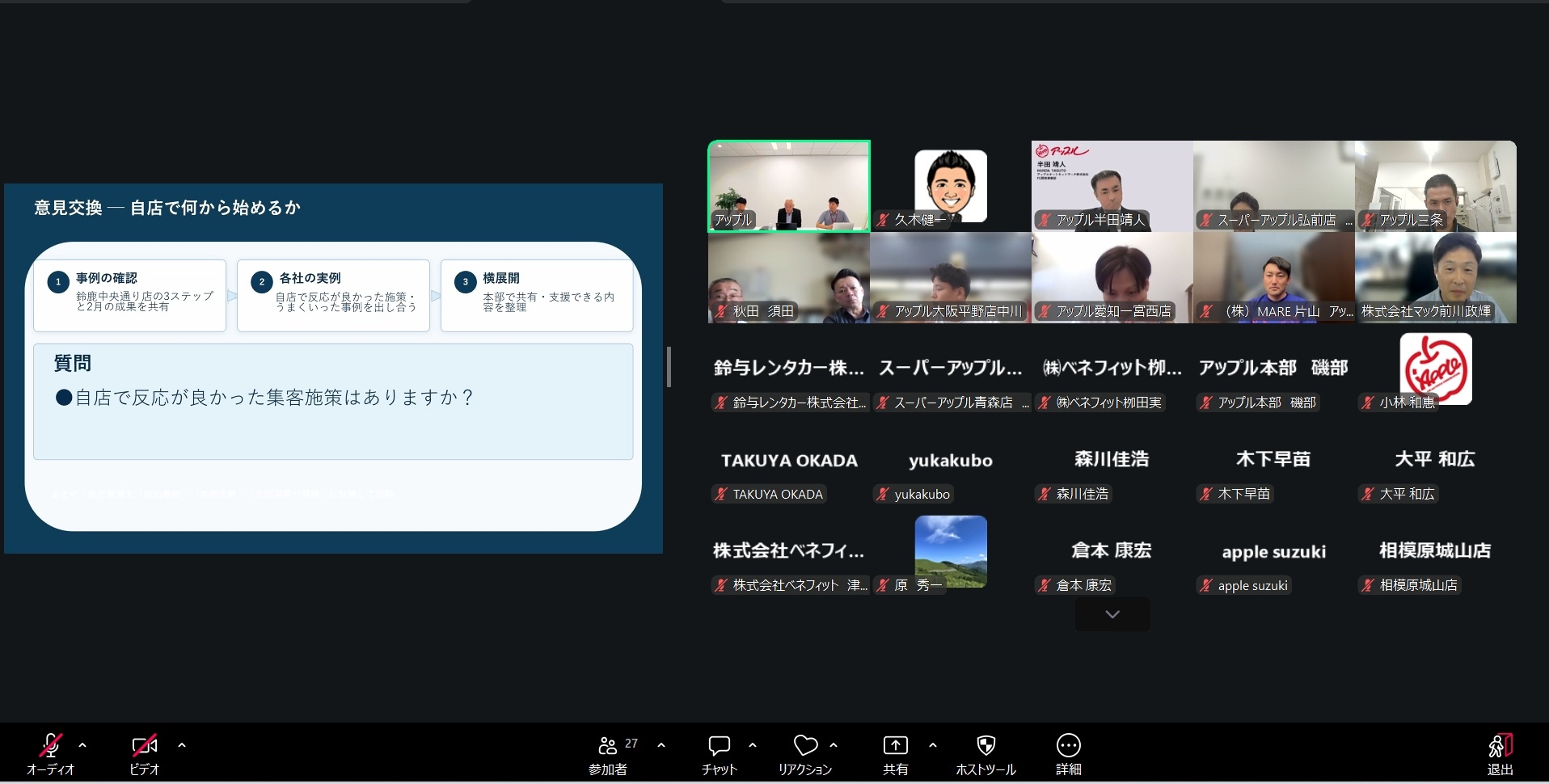Click muted mic icon beside 倉本 康宏 label
1549x784 pixels.
1045,585
